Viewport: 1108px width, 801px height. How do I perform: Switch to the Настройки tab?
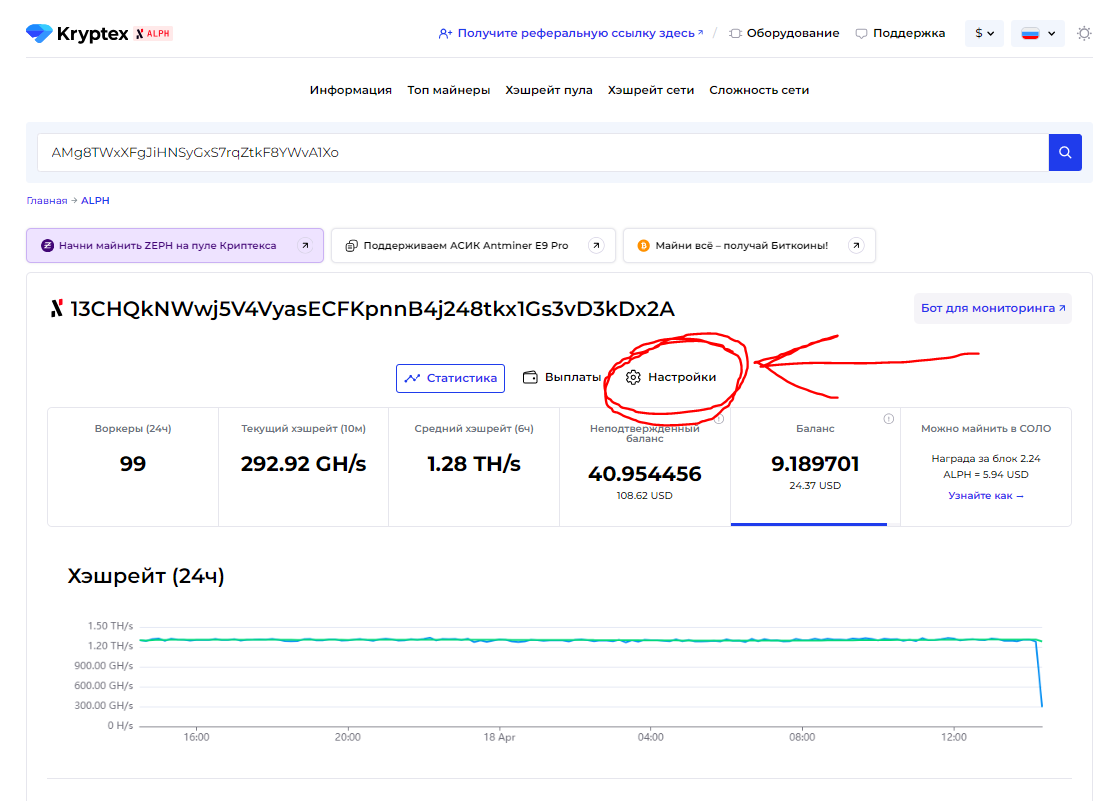pyautogui.click(x=671, y=377)
